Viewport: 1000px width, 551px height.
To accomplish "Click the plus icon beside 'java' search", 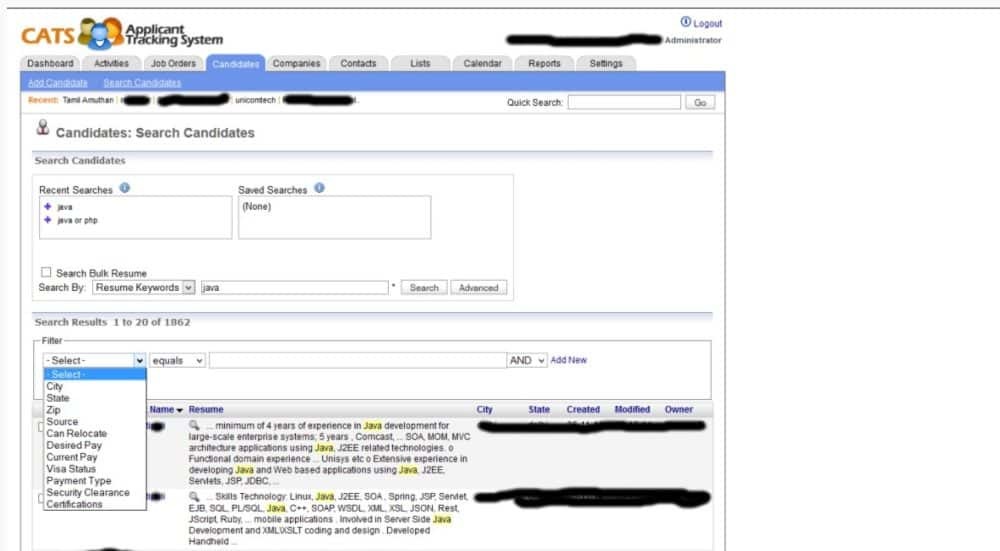I will (47, 207).
